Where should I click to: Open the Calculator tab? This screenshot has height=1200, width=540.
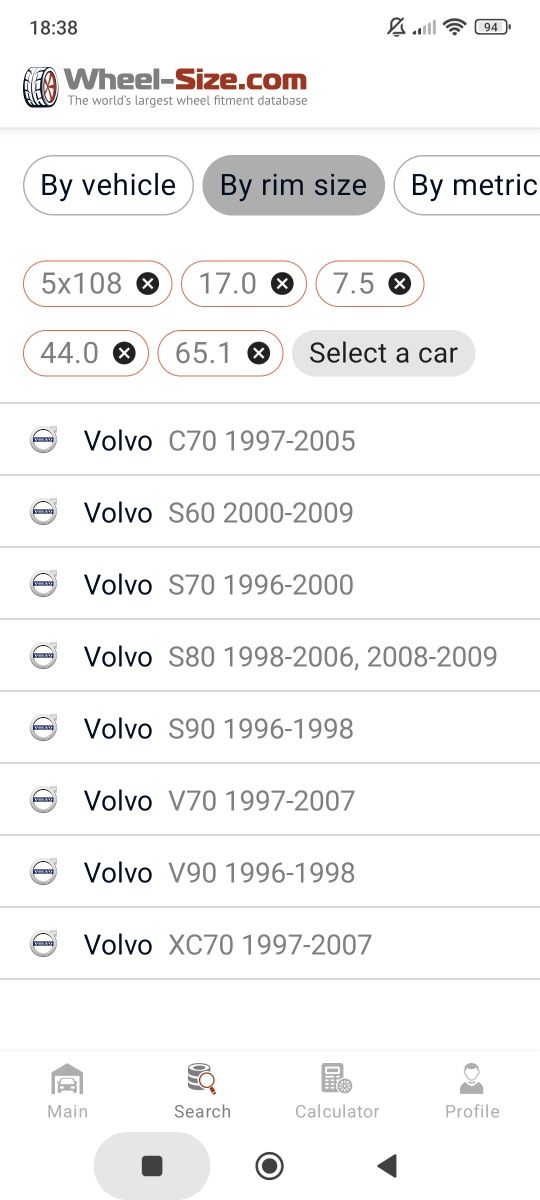coord(337,1092)
